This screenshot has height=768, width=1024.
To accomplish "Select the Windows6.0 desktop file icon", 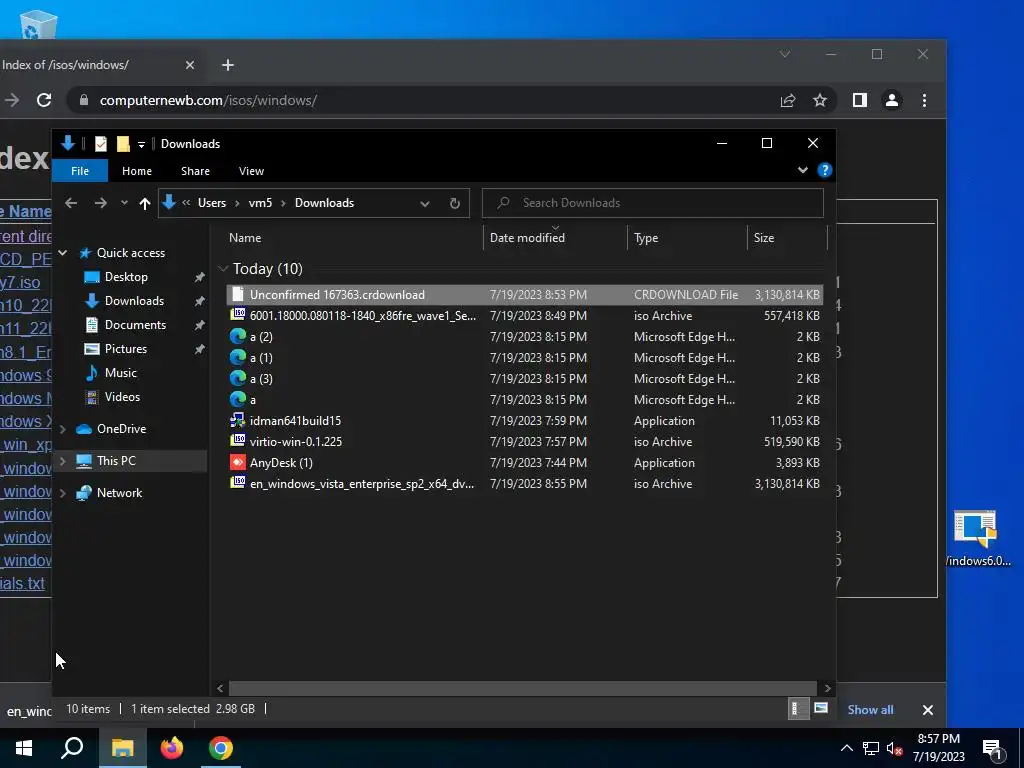I will (x=976, y=539).
